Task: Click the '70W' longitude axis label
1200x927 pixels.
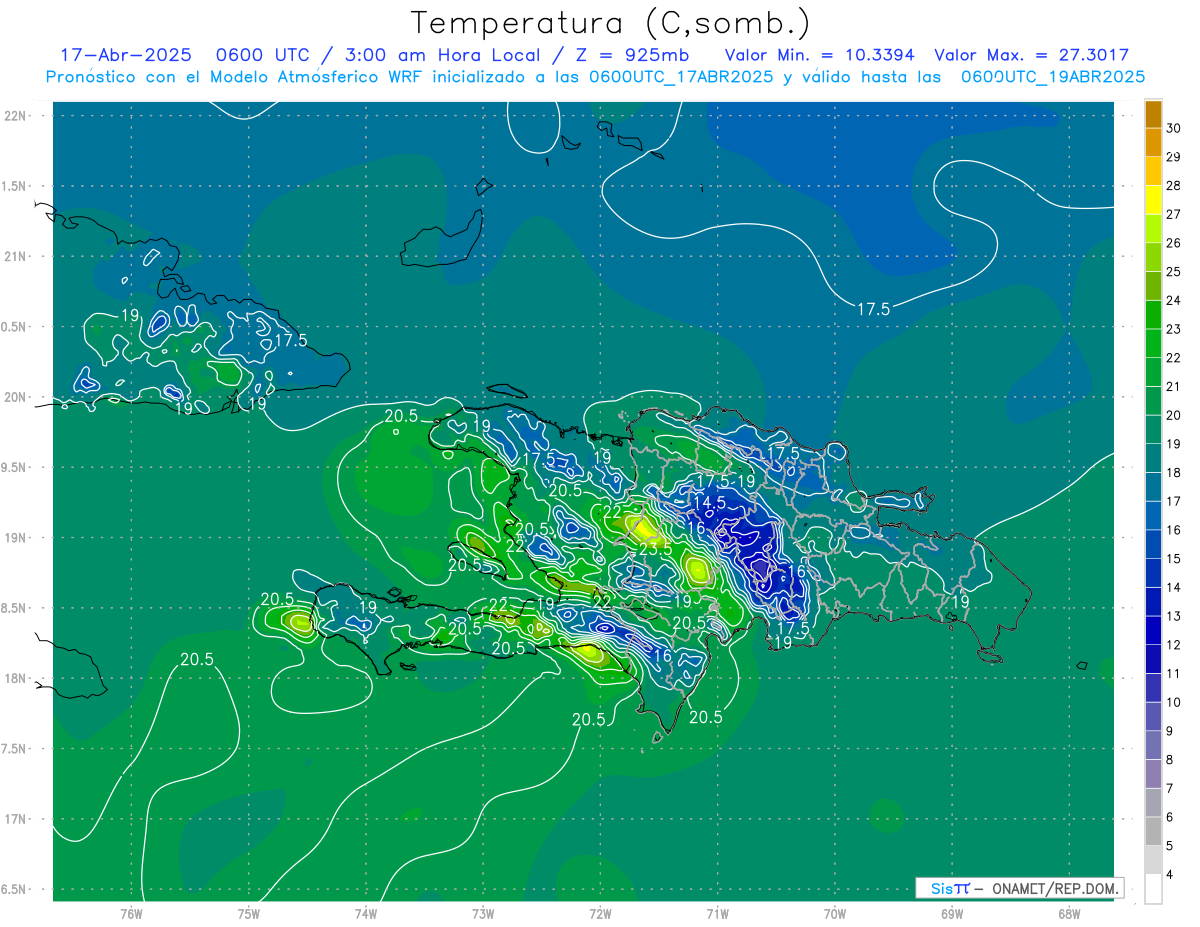Action: [835, 913]
